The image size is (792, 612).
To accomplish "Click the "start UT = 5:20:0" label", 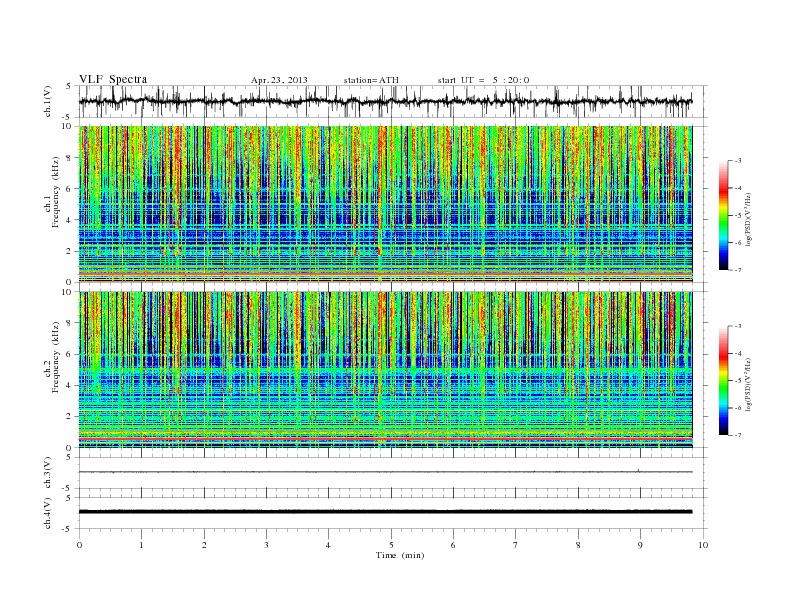I will [x=483, y=80].
